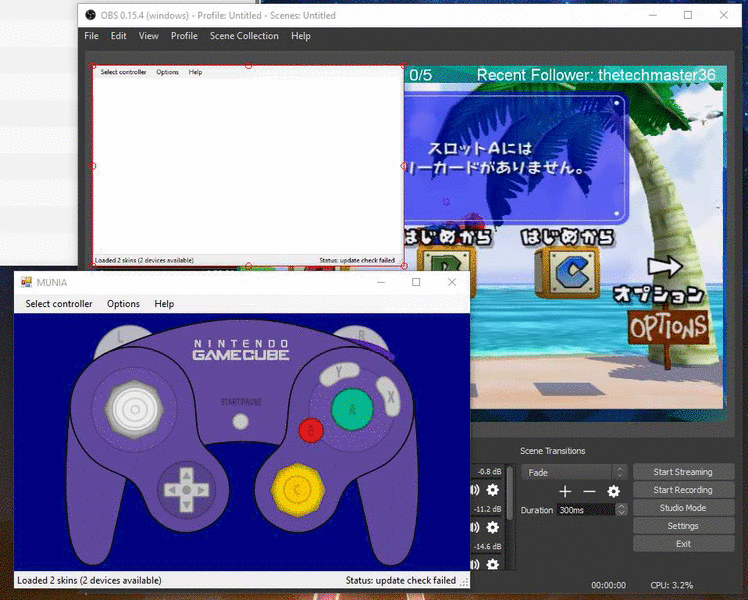Click the grey analog stick on controller

click(135, 409)
